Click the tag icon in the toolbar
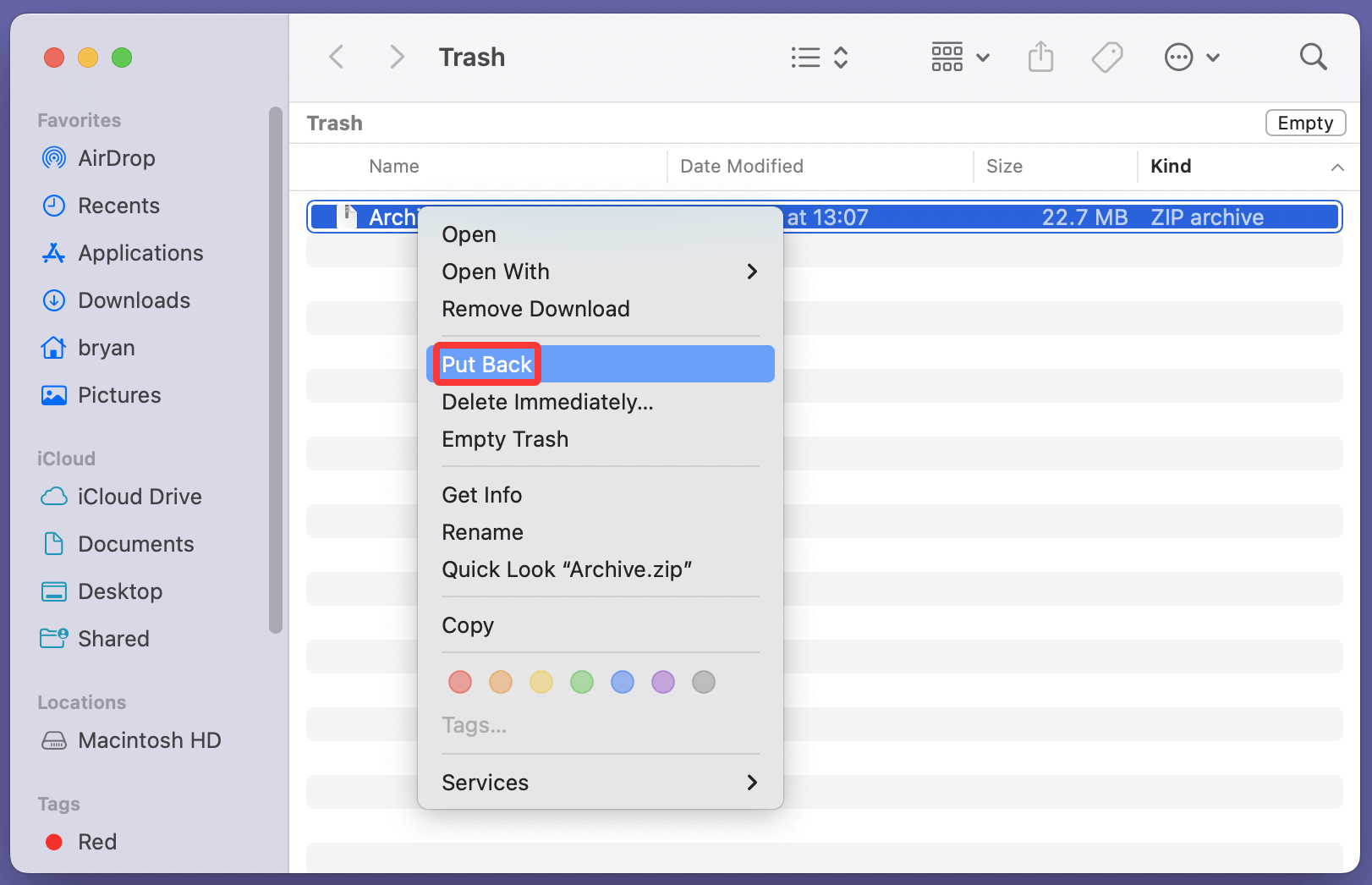This screenshot has width=1372, height=885. (1106, 57)
